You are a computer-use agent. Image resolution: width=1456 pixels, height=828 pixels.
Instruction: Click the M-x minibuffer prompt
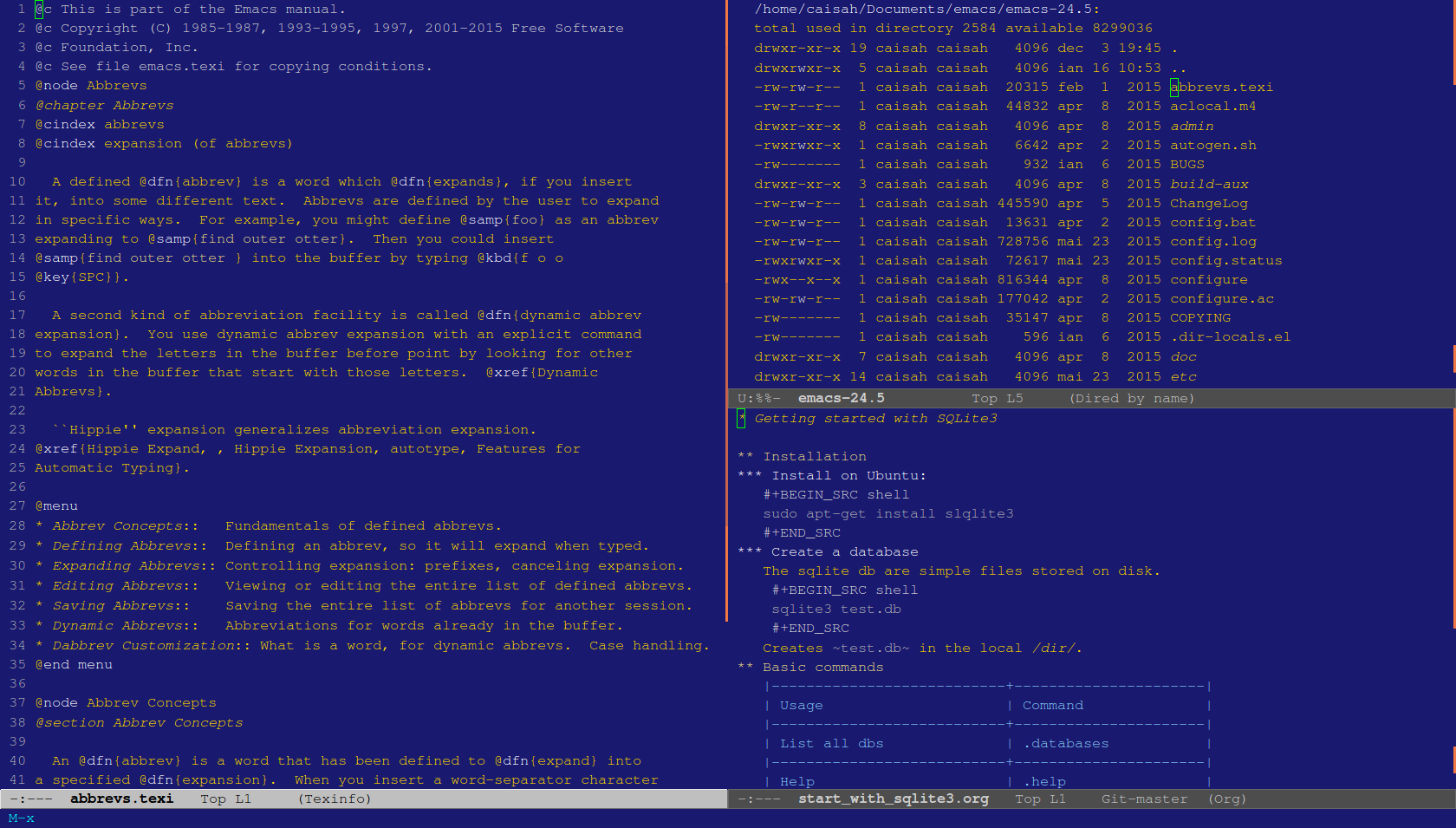[x=21, y=818]
